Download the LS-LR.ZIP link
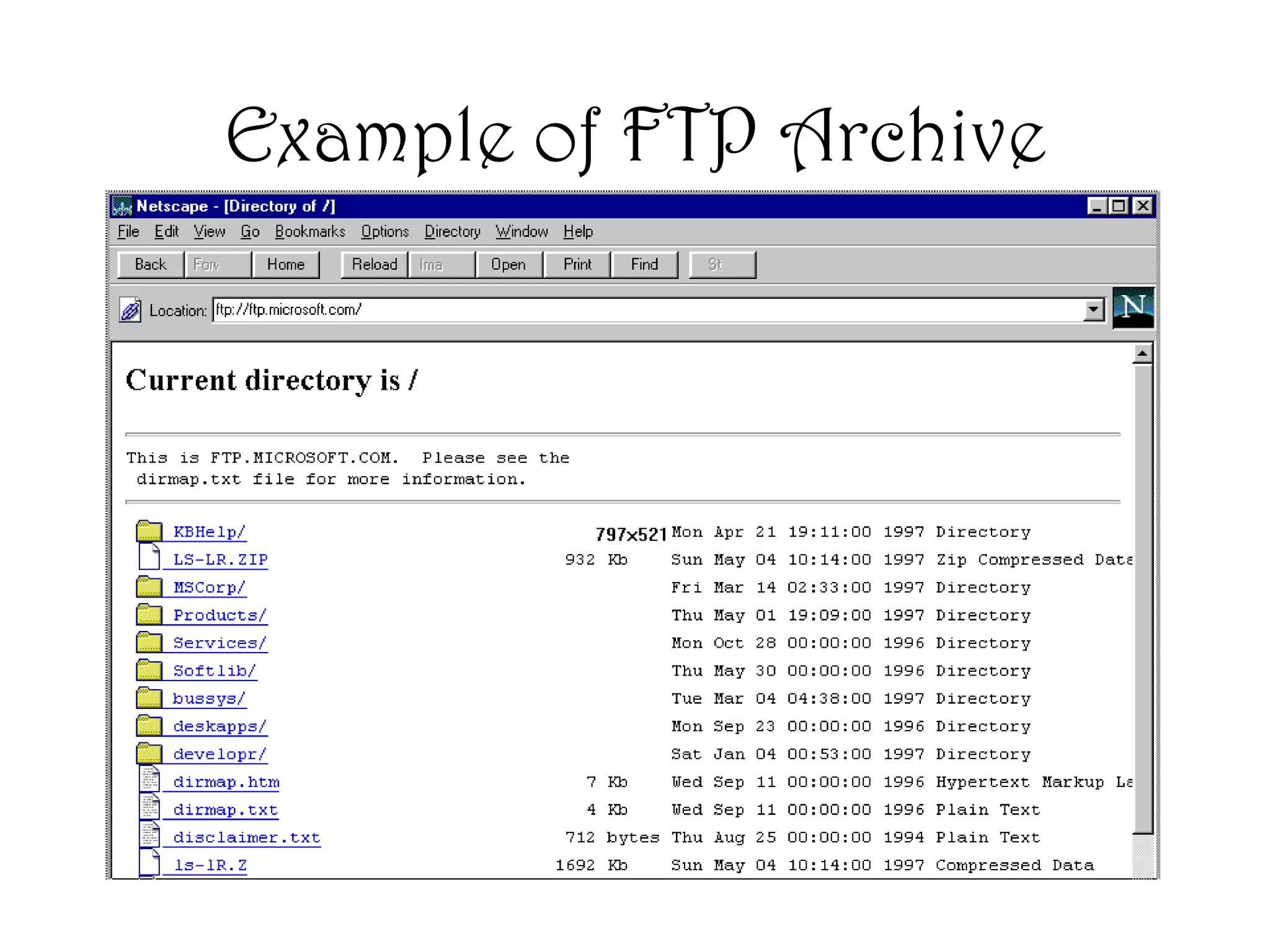 pos(220,560)
